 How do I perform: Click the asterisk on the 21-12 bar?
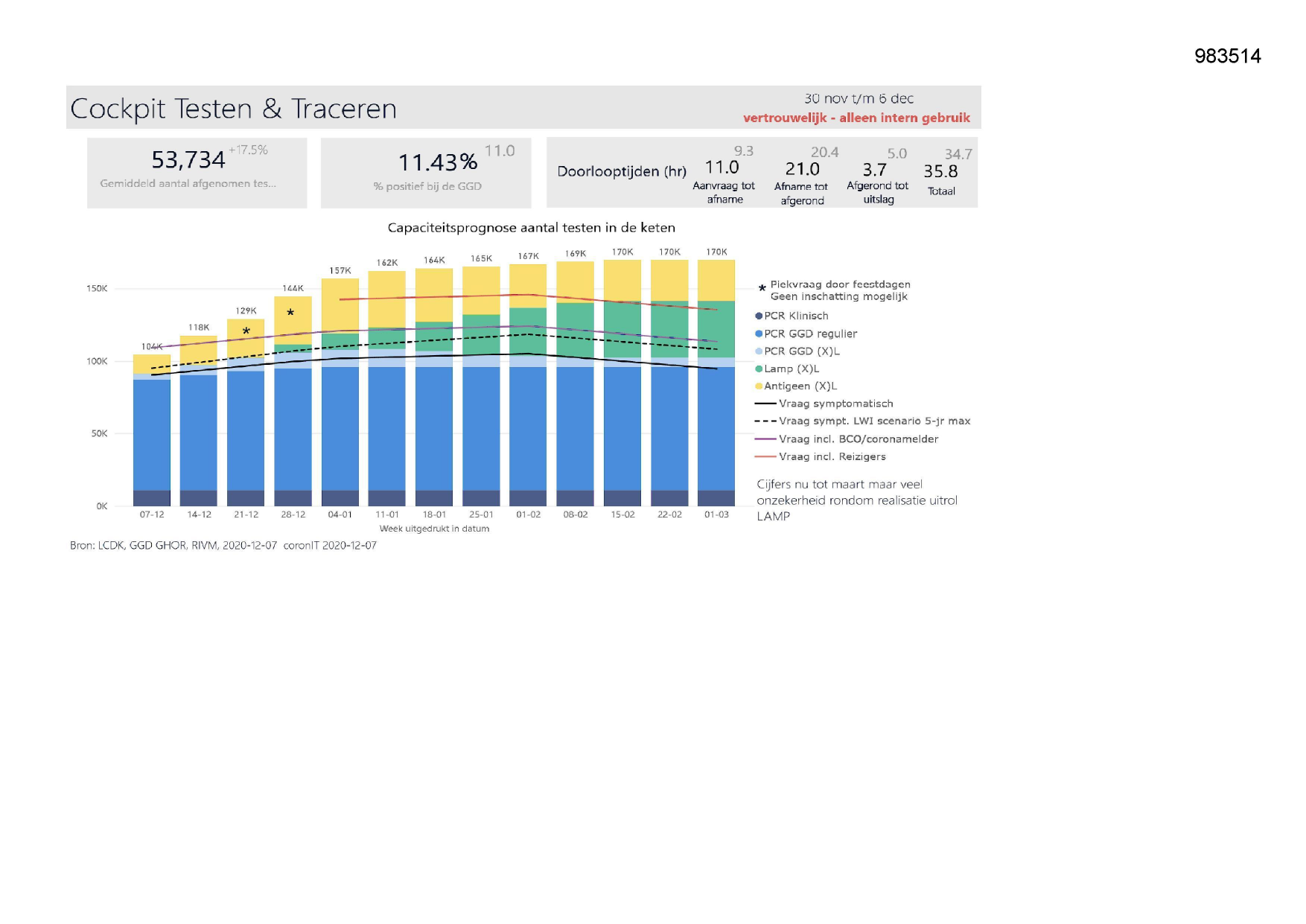(x=246, y=331)
